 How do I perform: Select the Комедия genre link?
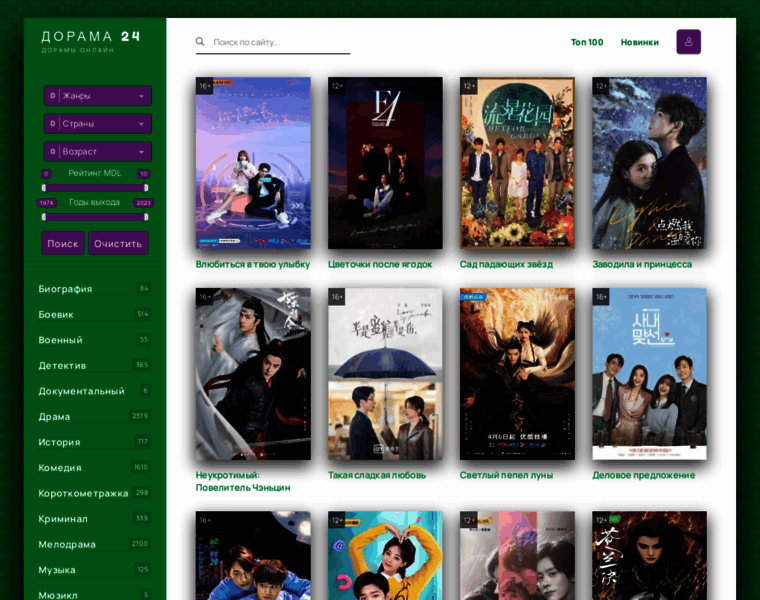click(60, 467)
